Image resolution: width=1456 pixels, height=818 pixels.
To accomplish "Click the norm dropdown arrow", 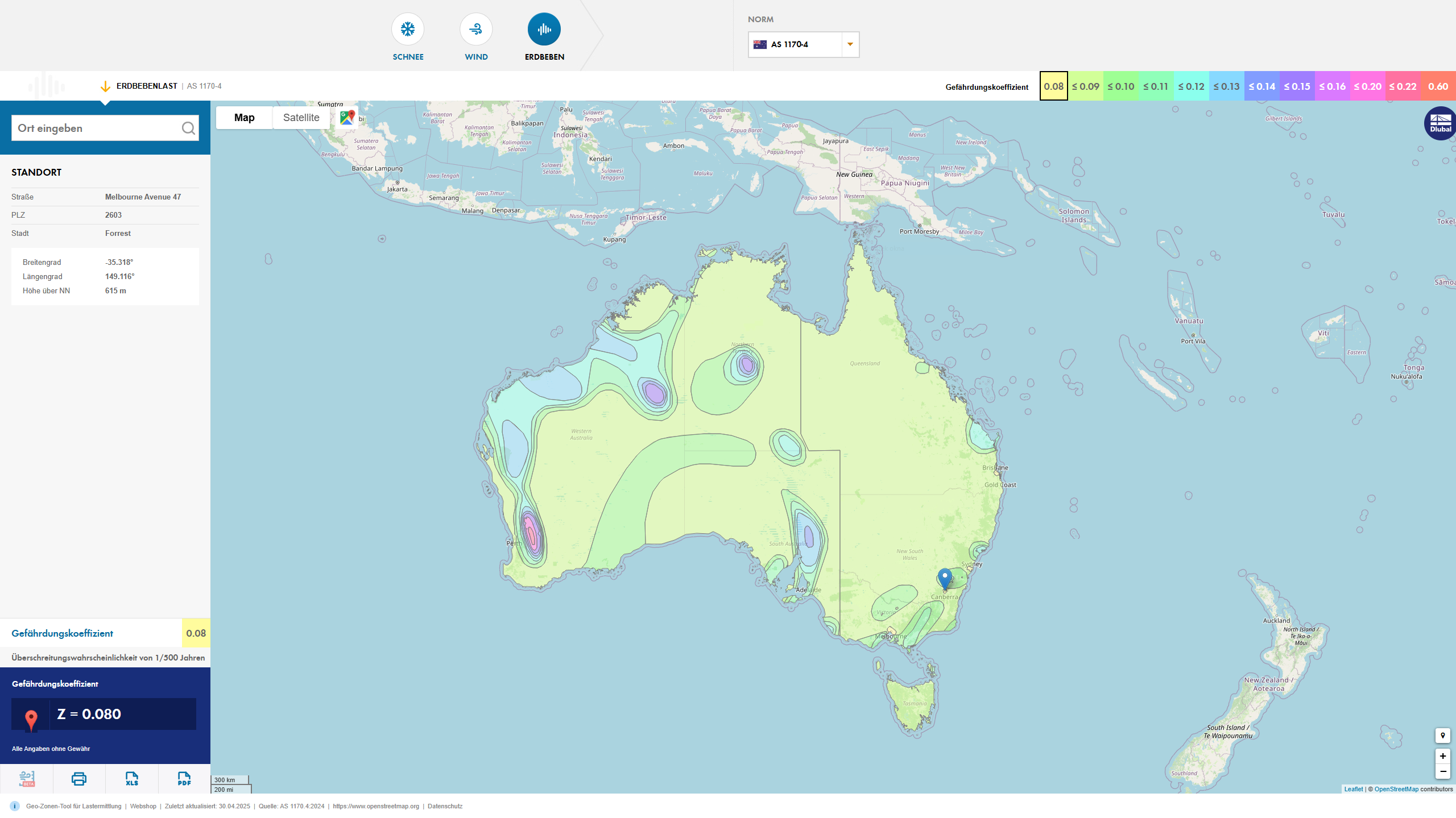I will (850, 44).
